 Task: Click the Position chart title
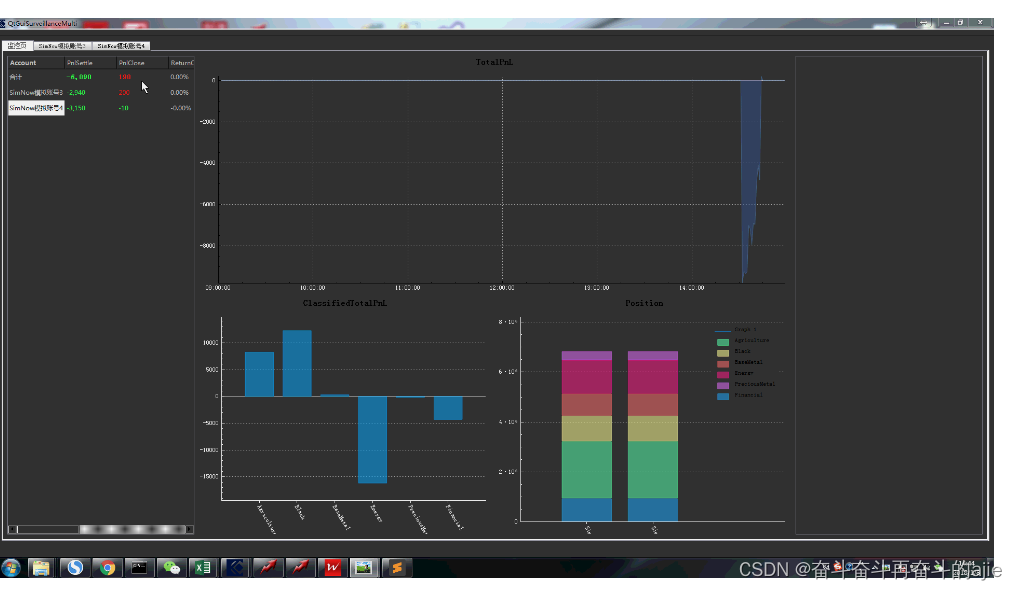click(644, 303)
